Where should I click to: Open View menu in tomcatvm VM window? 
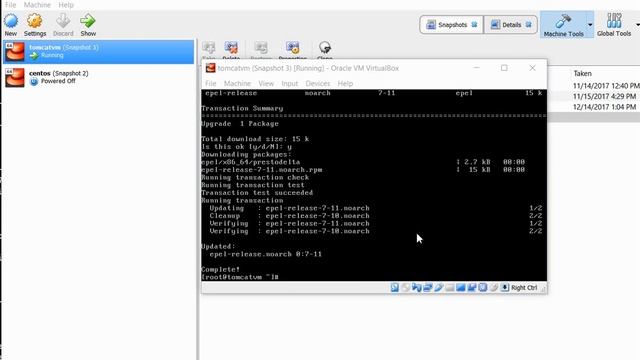[266, 83]
